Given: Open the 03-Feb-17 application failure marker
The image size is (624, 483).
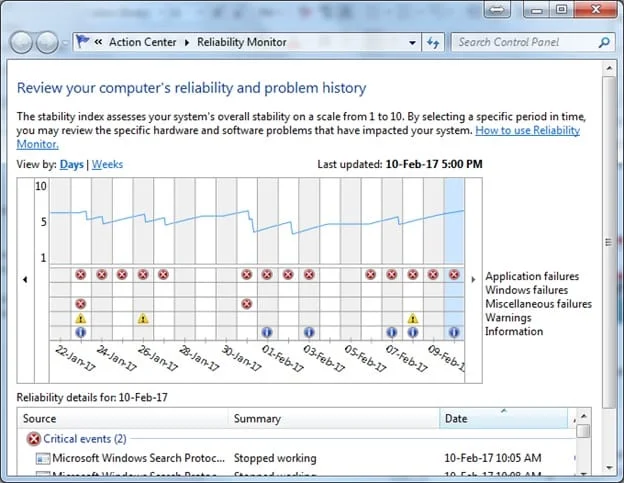Looking at the screenshot, I should click(309, 275).
